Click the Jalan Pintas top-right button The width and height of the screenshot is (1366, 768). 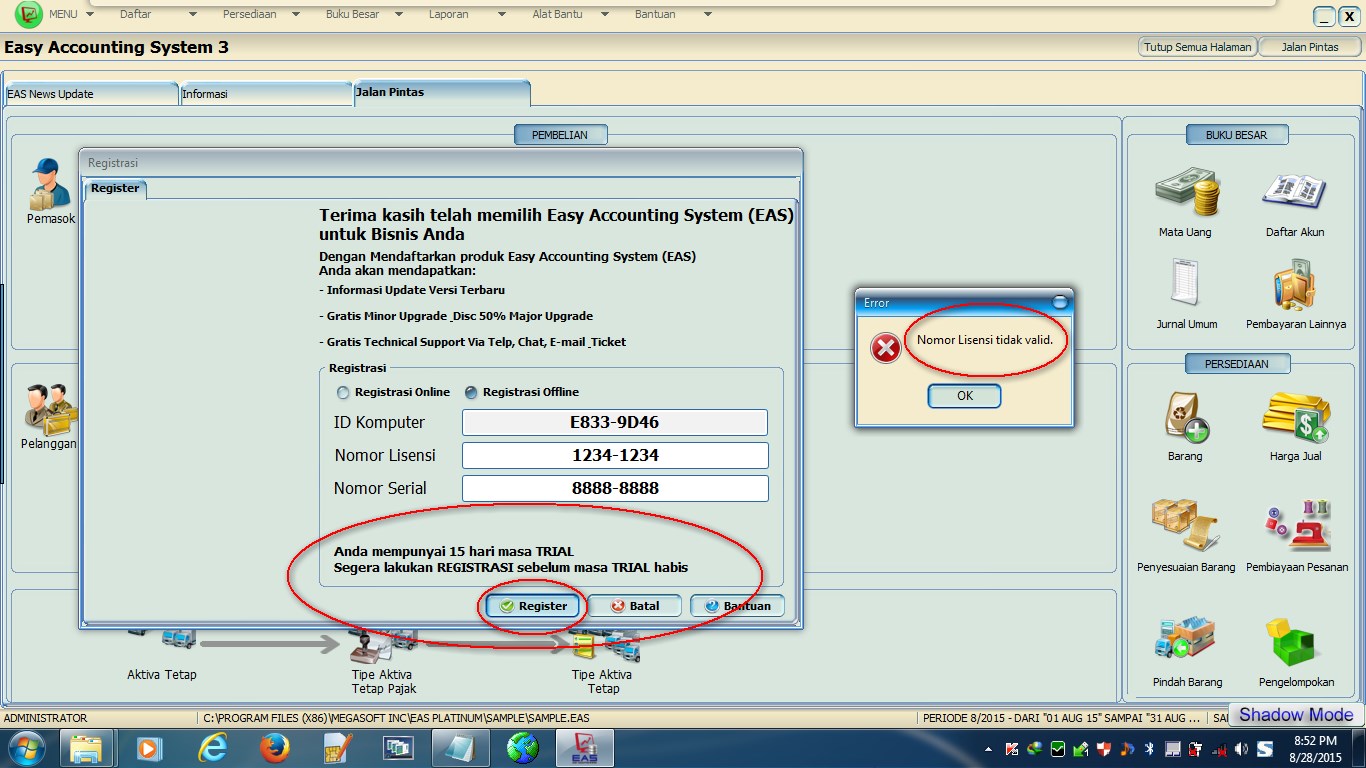tap(1310, 47)
